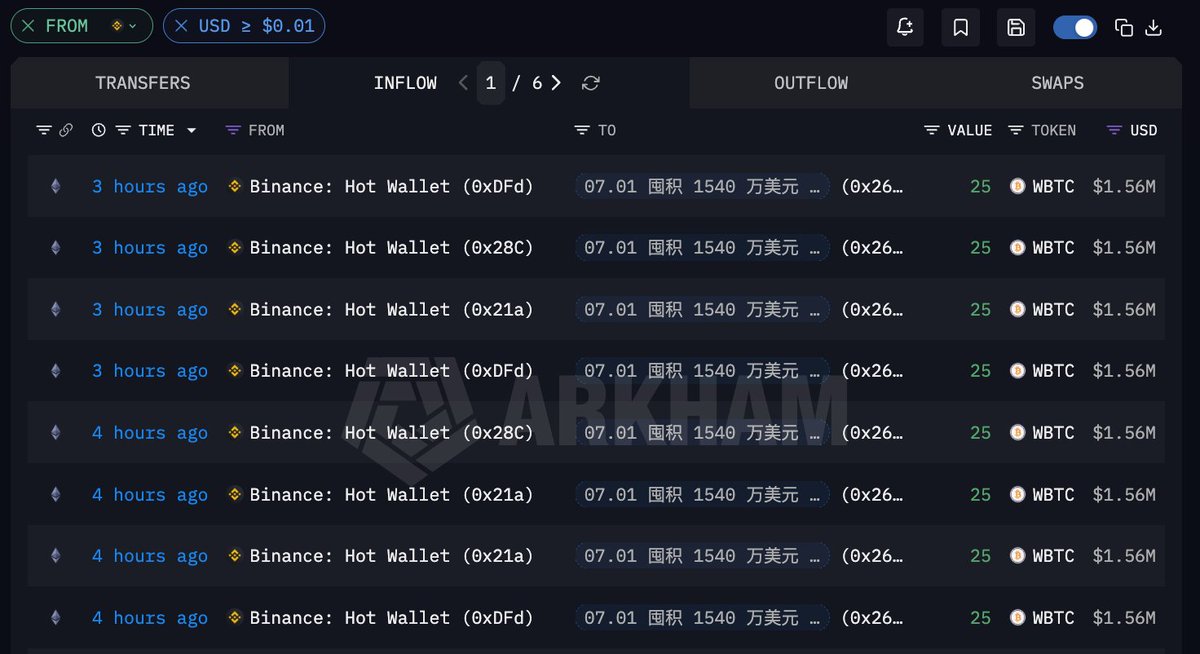The height and width of the screenshot is (654, 1200).
Task: Click Ethereum icon in 4 hours ago 0xDFd row
Action: (55, 617)
